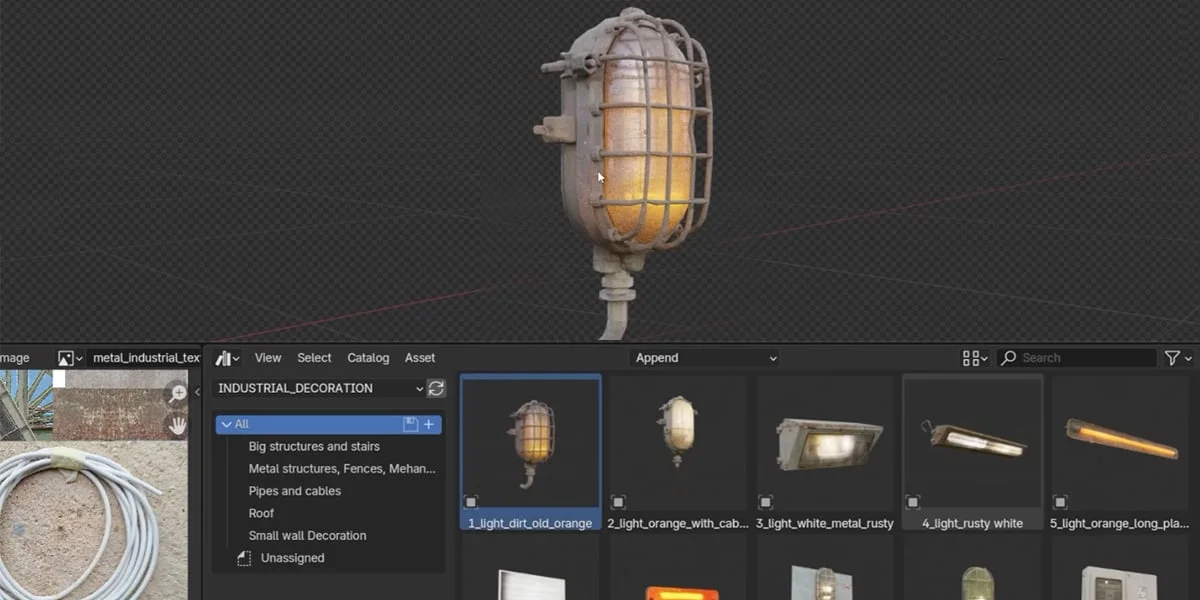1200x600 pixels.
Task: Click the Asset Browser editor type icon
Action: coord(225,357)
